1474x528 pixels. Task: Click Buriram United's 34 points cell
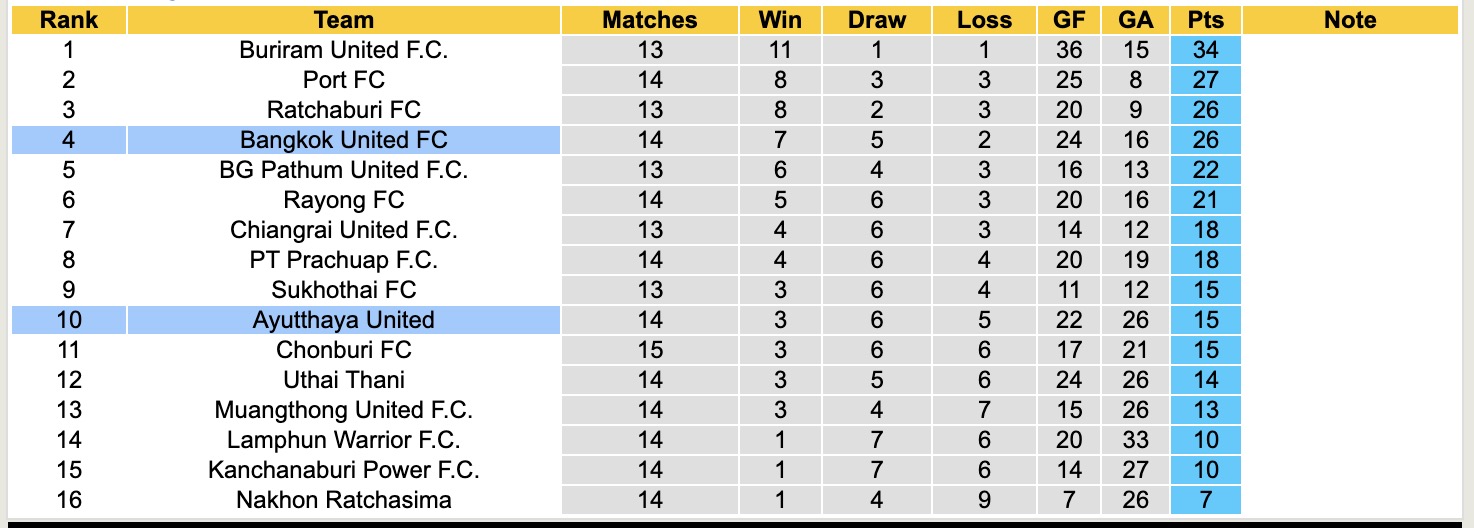click(1206, 50)
